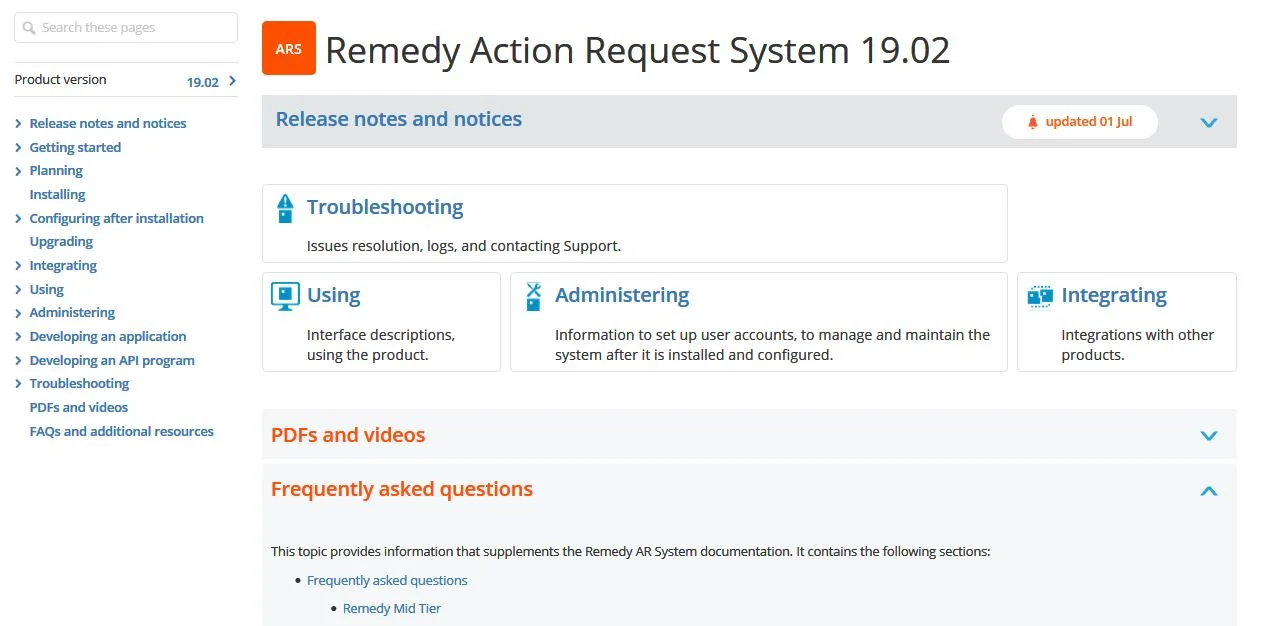Image resolution: width=1274 pixels, height=626 pixels.
Task: Open FAQs and additional resources in sidebar
Action: click(121, 432)
